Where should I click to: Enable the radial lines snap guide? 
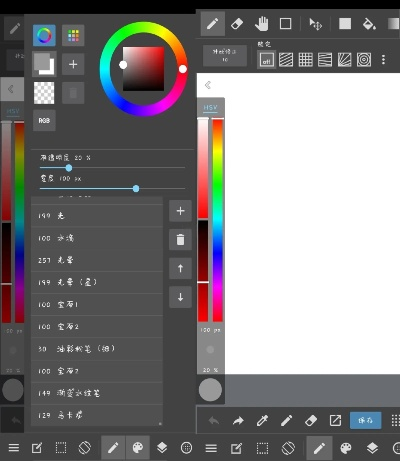(344, 60)
